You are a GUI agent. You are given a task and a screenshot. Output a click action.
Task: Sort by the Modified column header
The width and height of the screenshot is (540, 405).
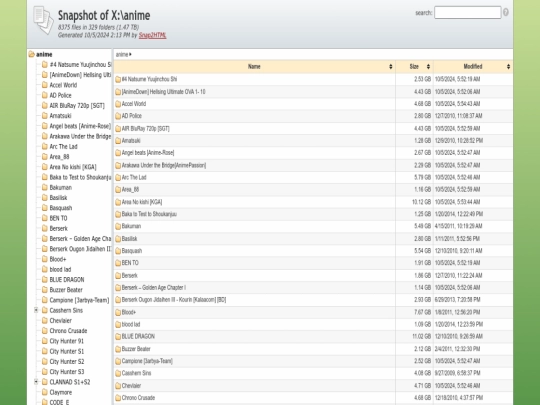point(472,66)
